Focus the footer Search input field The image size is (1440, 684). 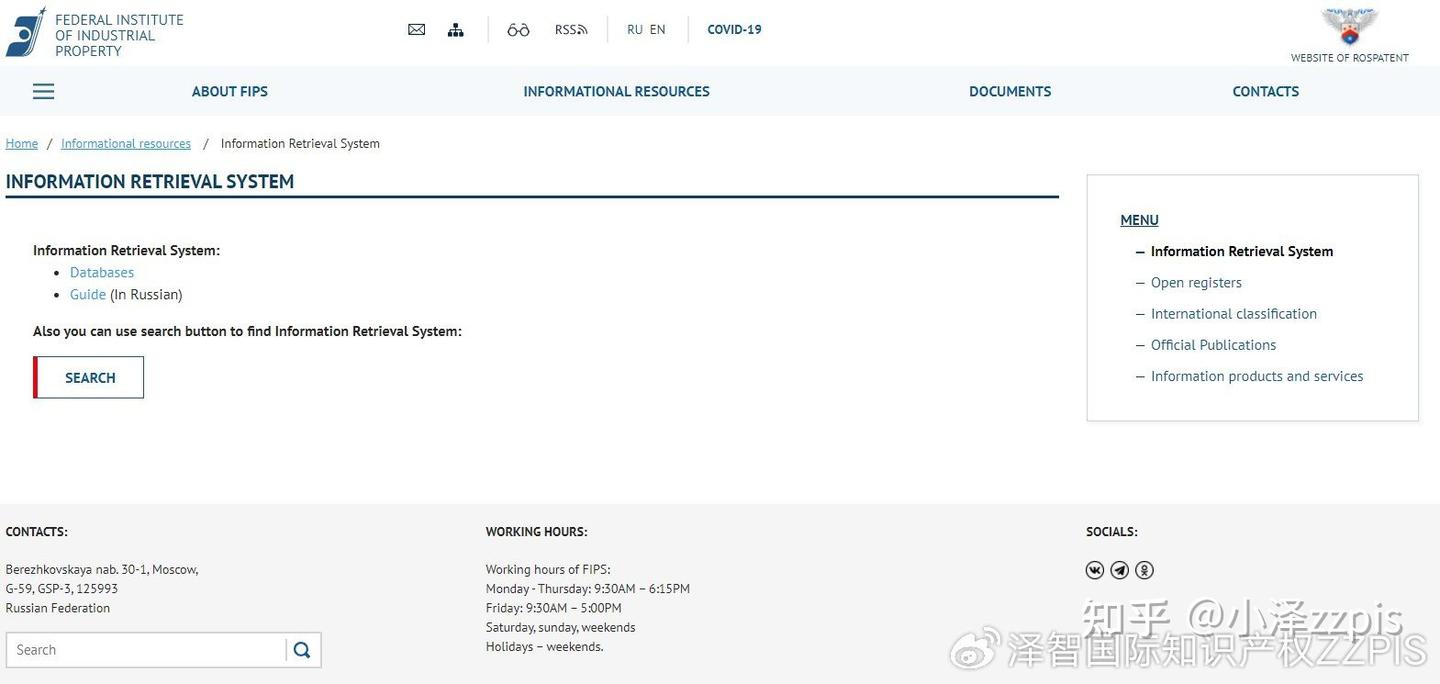(x=146, y=650)
